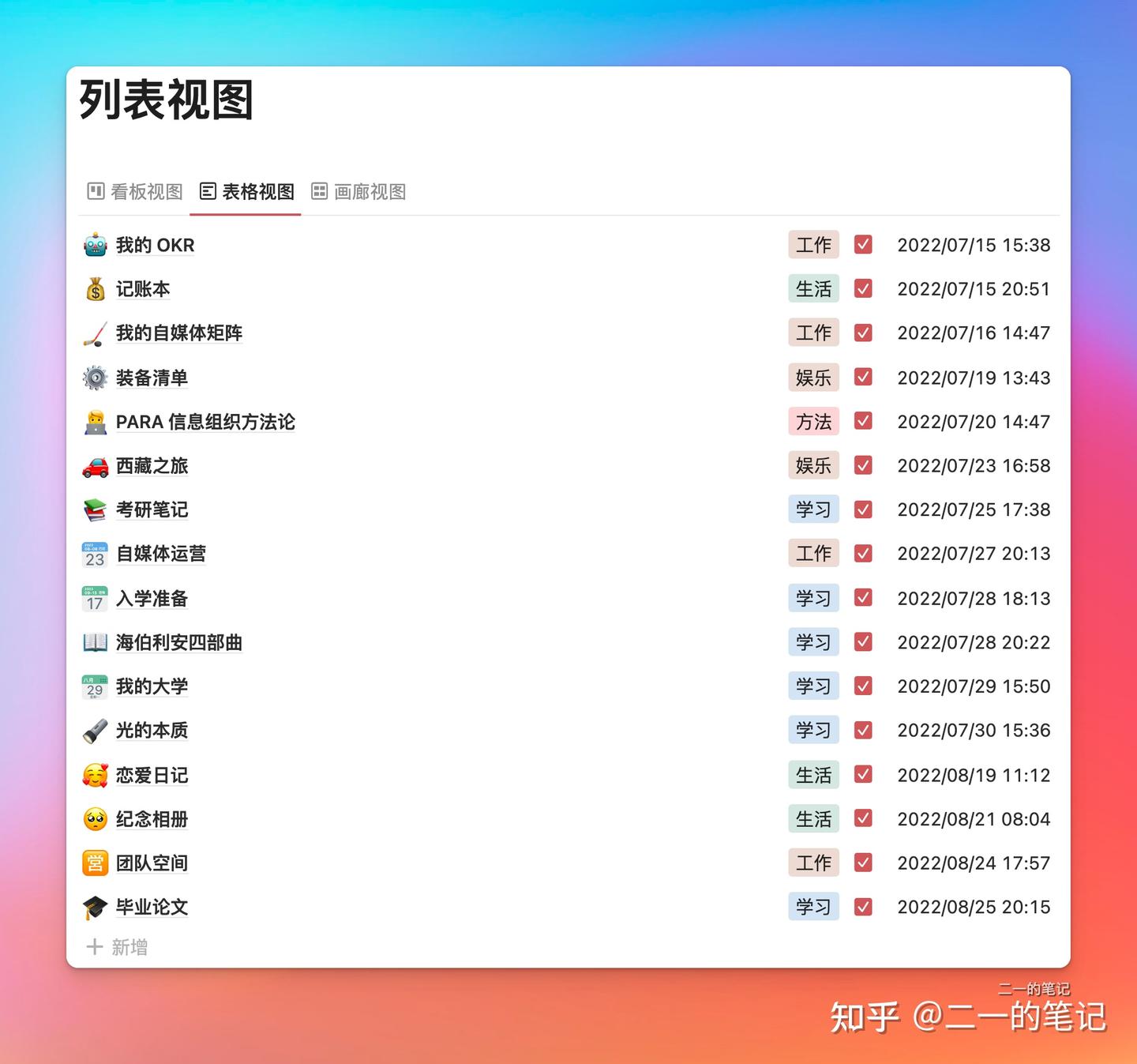Switch to the 看板视图 tab
This screenshot has height=1064, width=1137.
tap(134, 191)
